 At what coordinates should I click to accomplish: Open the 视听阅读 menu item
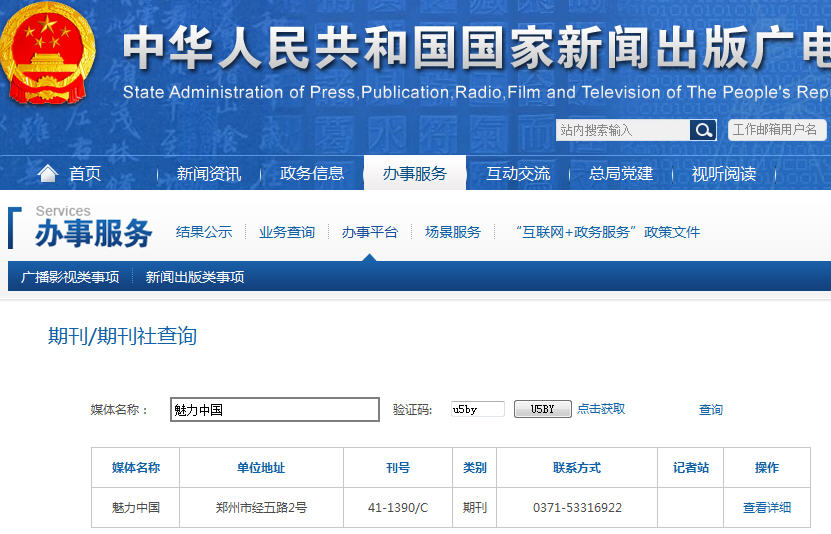(x=724, y=173)
